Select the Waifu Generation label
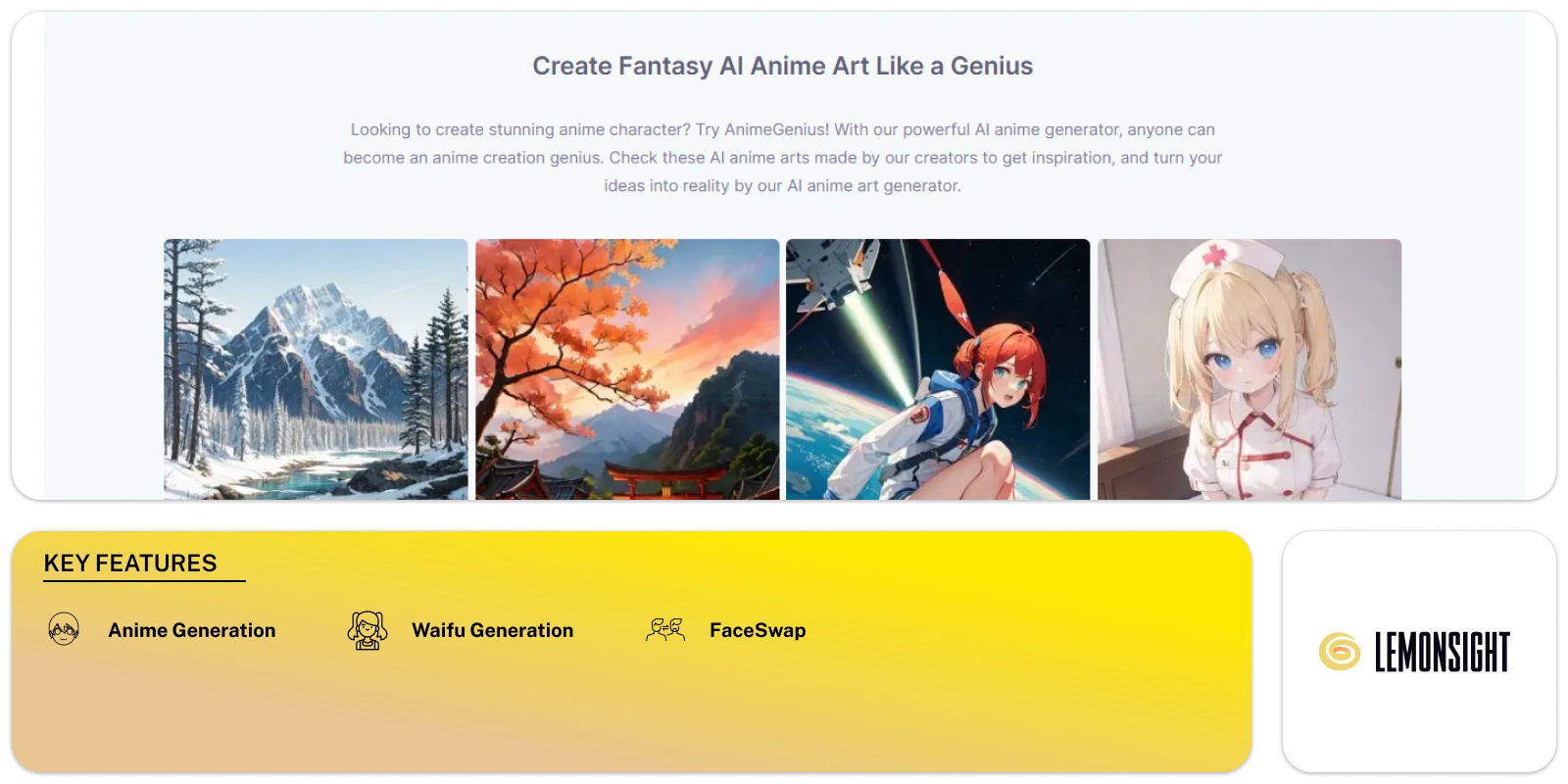The image size is (1568, 784). [x=493, y=630]
